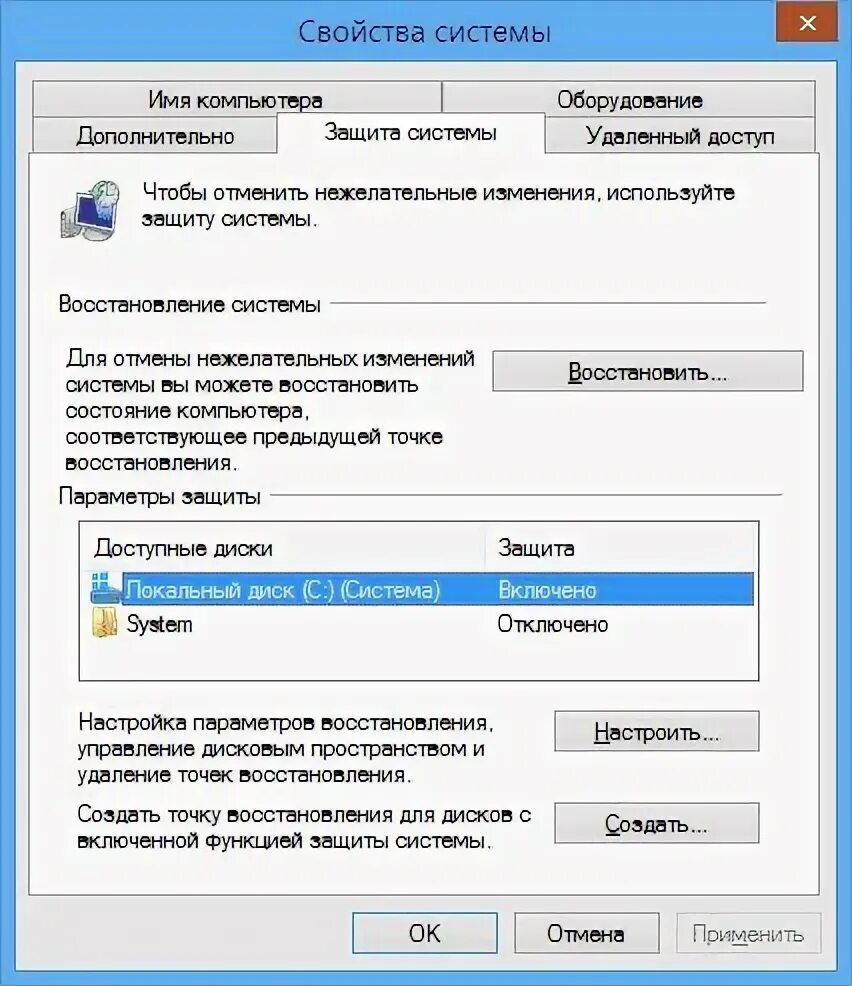Switch to the Имя компьютера tab

236,99
